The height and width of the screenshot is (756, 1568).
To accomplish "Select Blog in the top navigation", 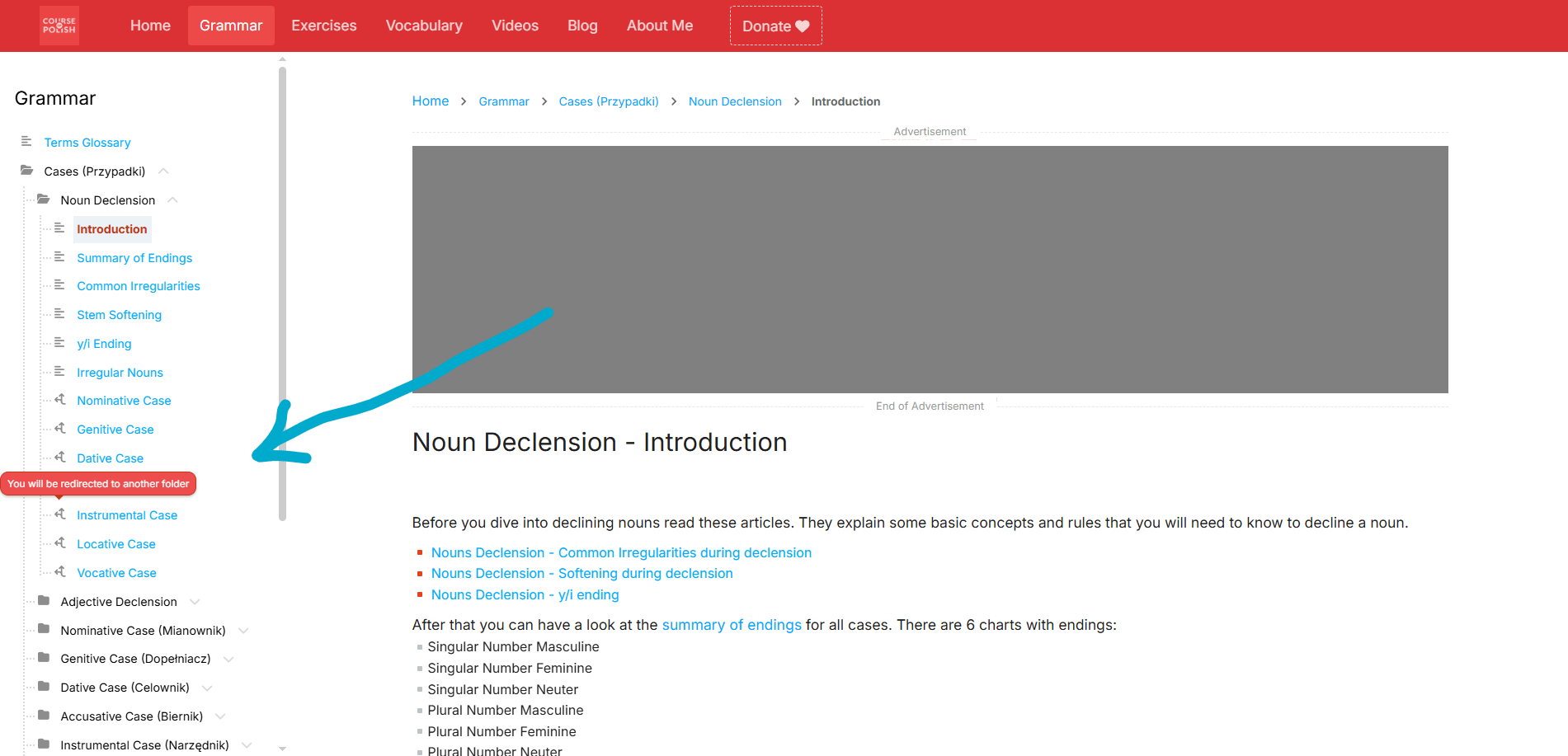I will pyautogui.click(x=582, y=26).
